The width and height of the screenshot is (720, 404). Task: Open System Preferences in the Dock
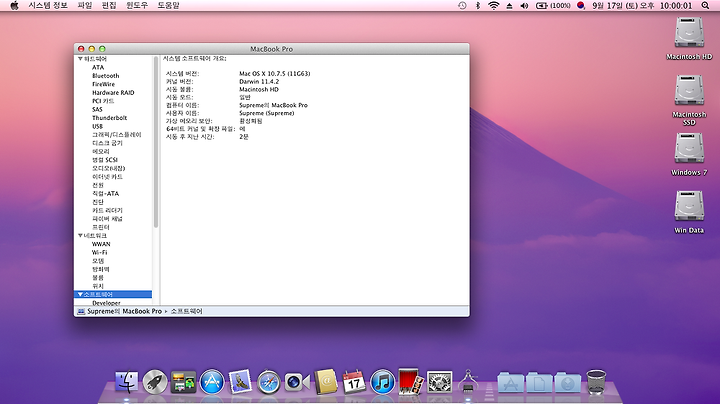[439, 382]
